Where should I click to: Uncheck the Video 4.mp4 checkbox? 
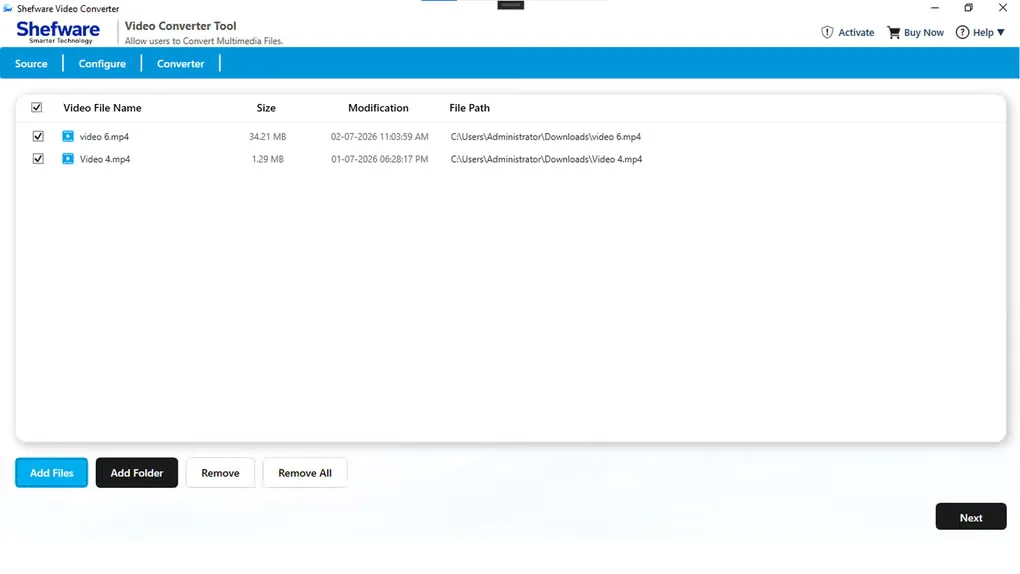38,159
